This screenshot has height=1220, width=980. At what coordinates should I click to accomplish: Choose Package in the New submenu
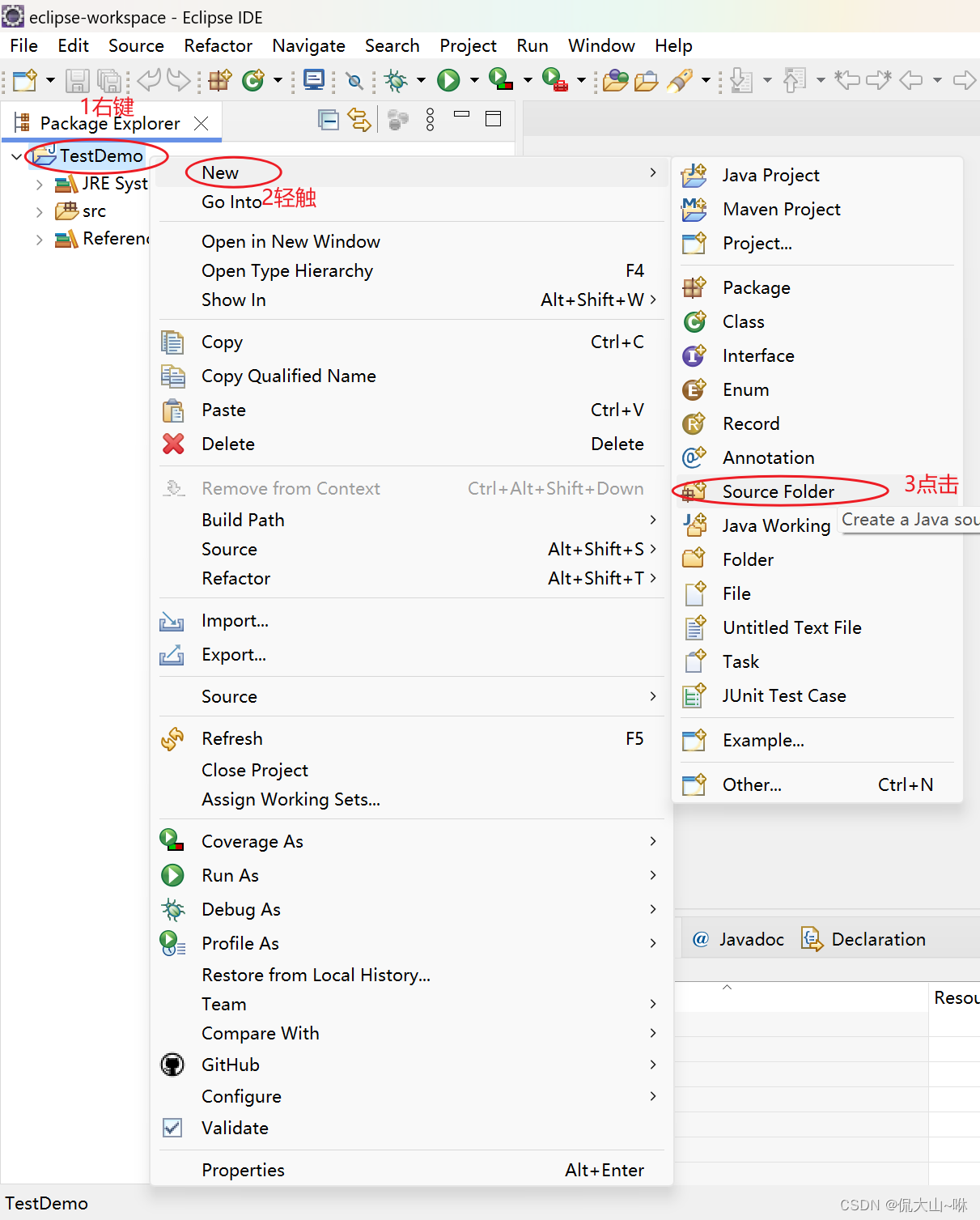coord(817,287)
